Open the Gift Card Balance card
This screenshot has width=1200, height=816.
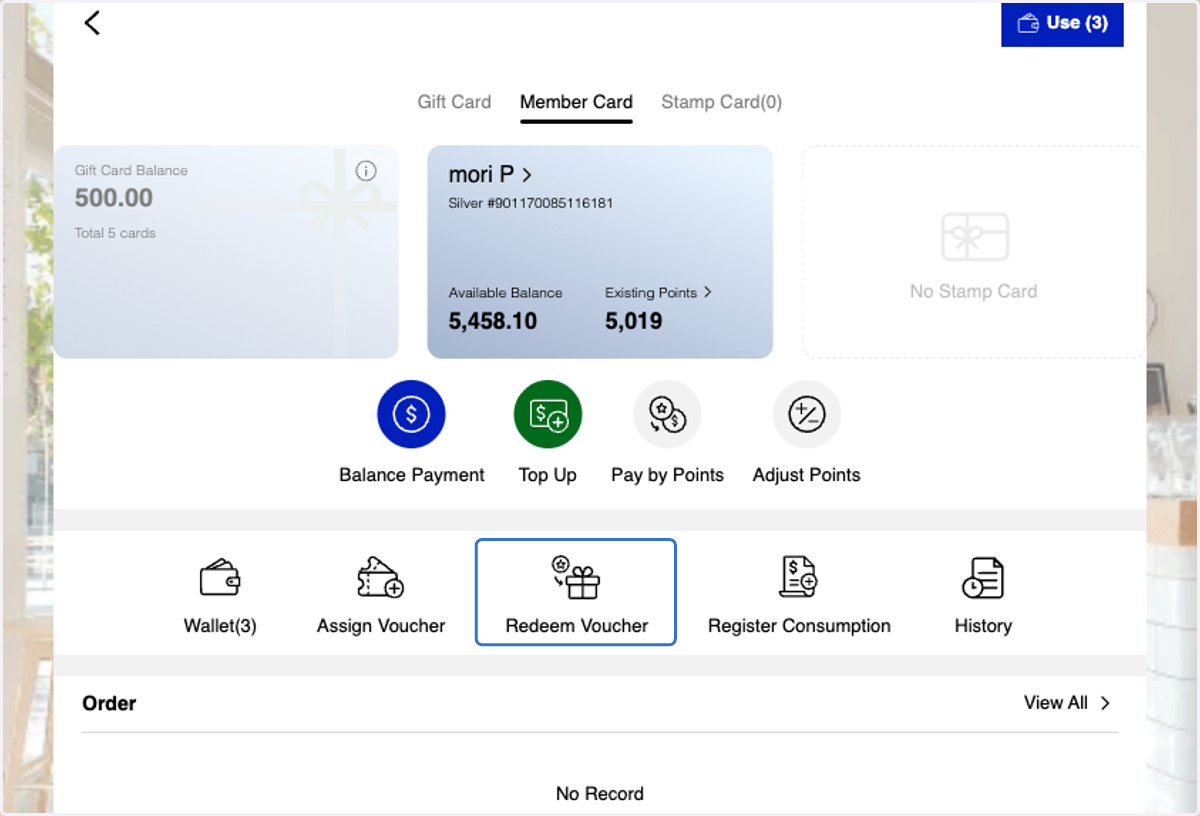click(226, 252)
